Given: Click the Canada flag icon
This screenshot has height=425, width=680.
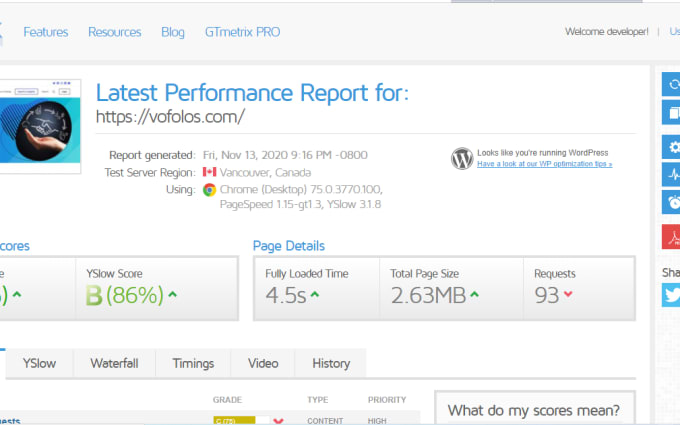Looking at the screenshot, I should (209, 172).
